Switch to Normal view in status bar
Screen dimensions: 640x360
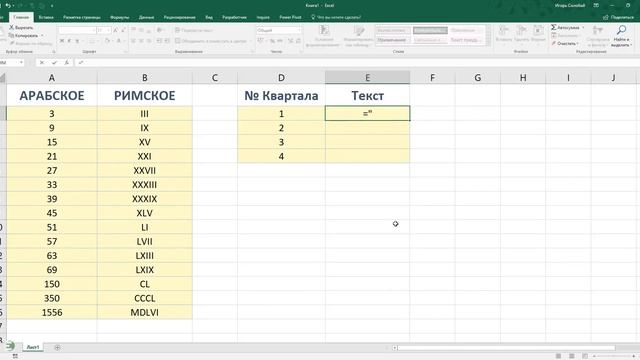558,356
